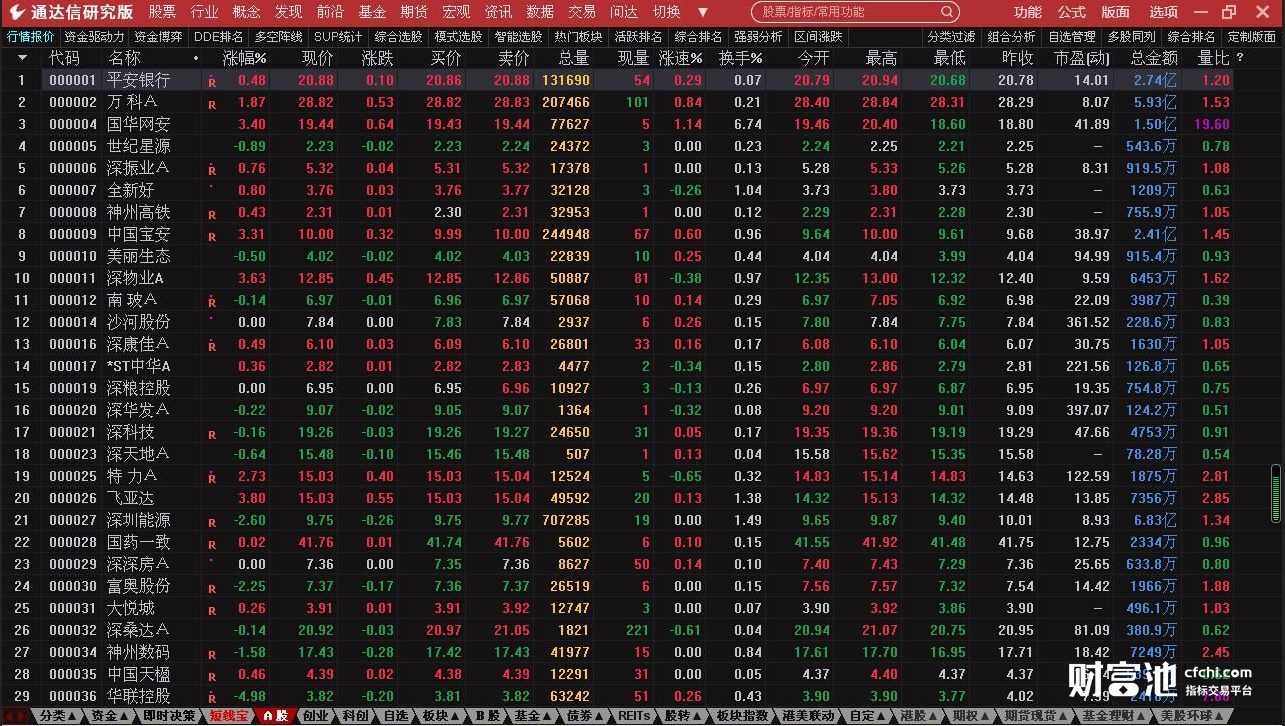Select the 飞亚达 stock name

[131, 498]
